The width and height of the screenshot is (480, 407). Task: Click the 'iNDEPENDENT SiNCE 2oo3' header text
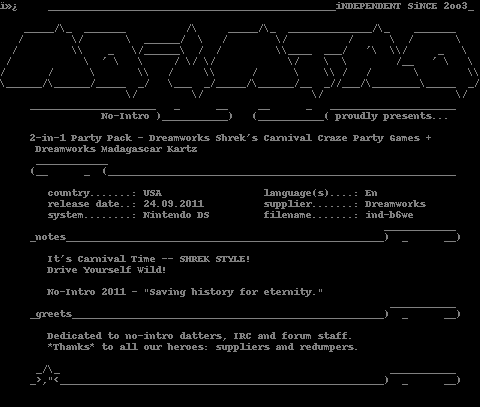[x=401, y=6]
